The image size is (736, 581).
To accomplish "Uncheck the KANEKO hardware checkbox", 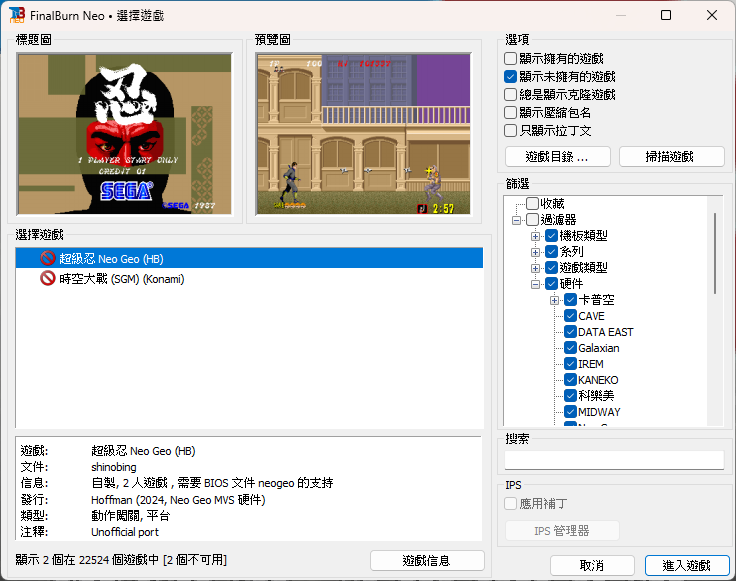I will click(x=570, y=380).
